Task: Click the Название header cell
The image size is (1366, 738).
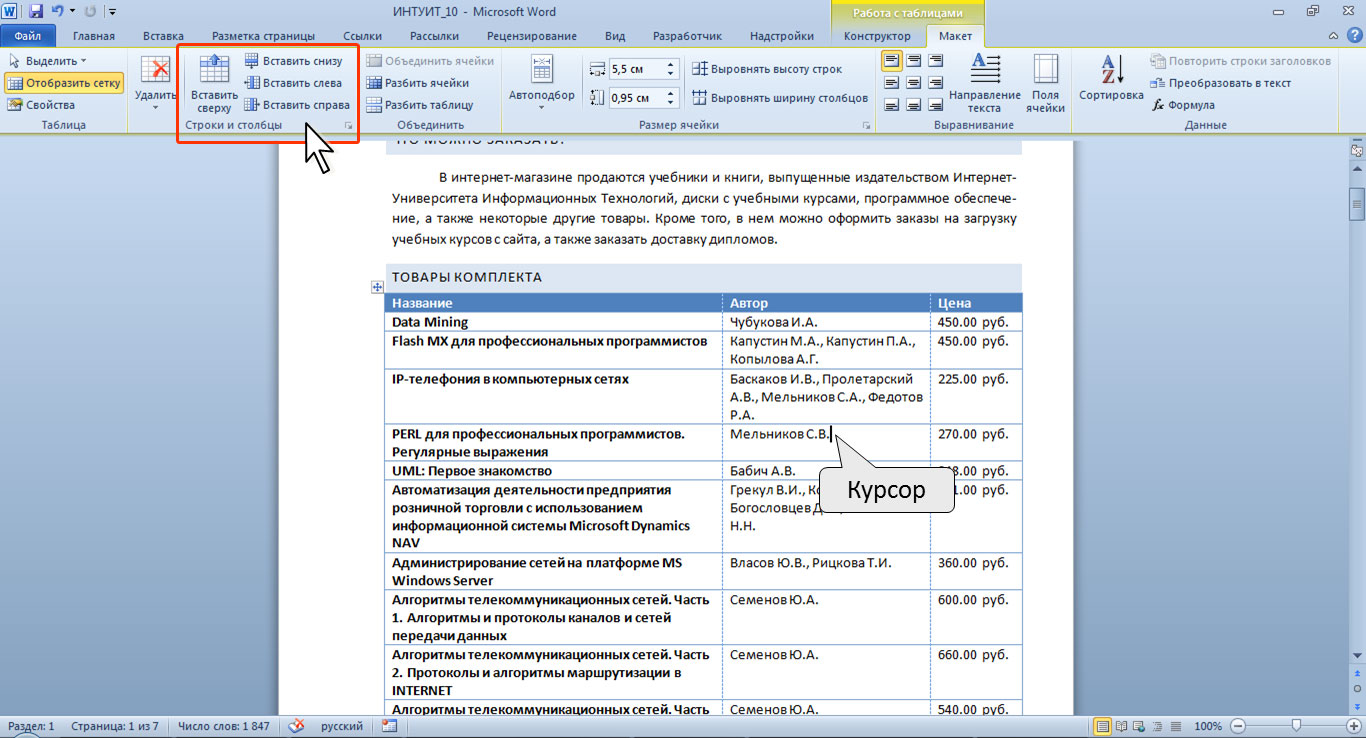Action: 554,303
